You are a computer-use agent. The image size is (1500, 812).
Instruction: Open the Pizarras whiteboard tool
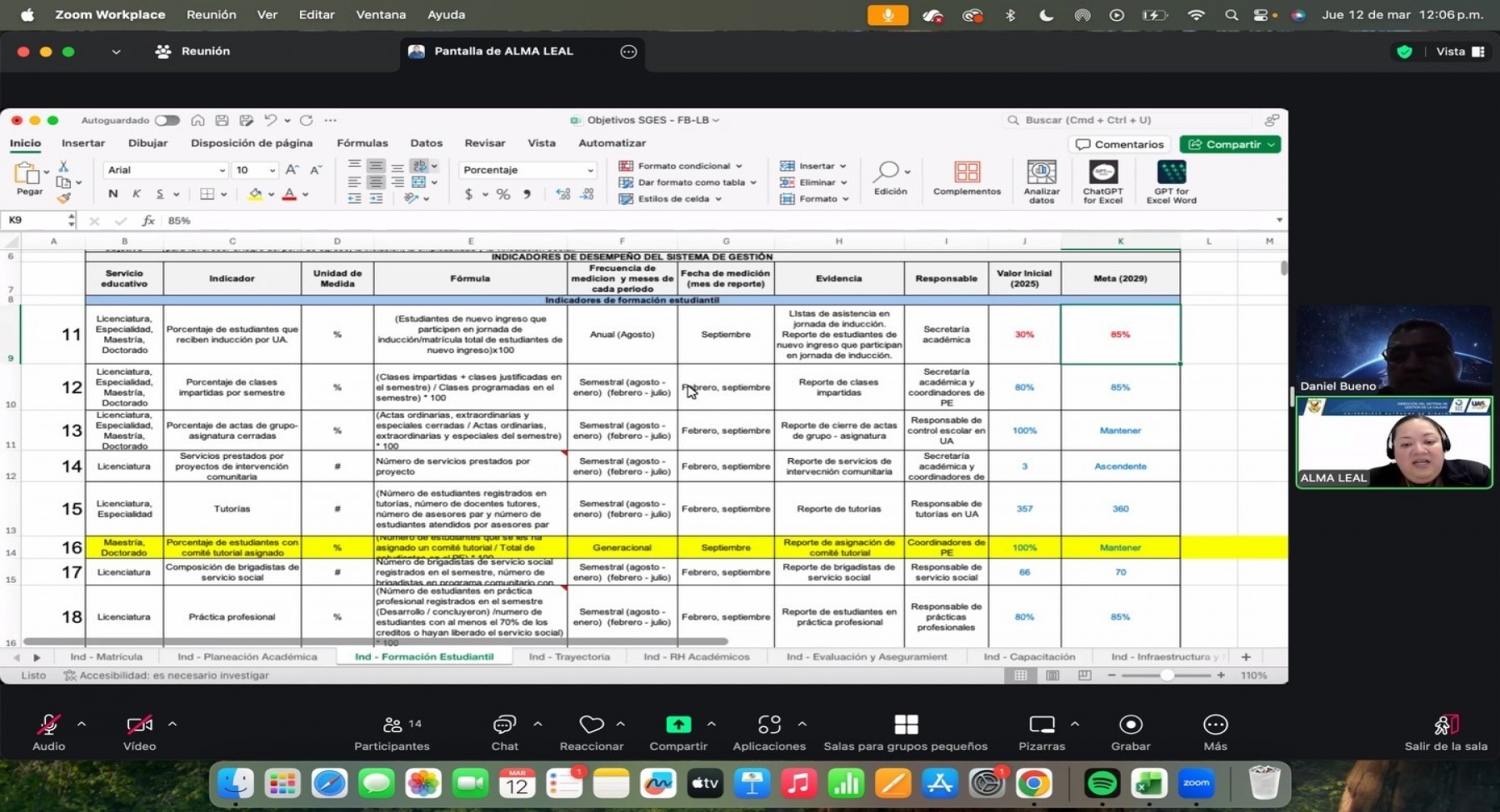pyautogui.click(x=1042, y=725)
